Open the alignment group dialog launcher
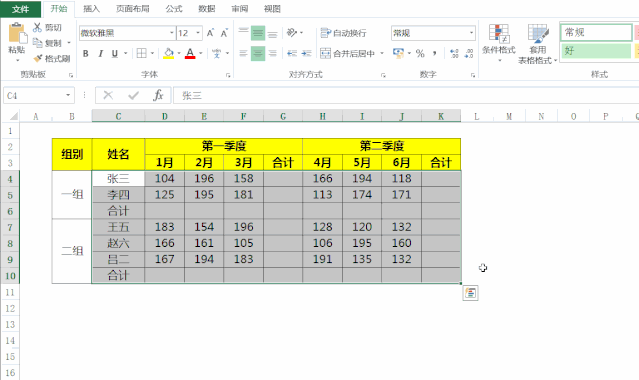Viewport: 639px width, 380px height. pyautogui.click(x=383, y=75)
